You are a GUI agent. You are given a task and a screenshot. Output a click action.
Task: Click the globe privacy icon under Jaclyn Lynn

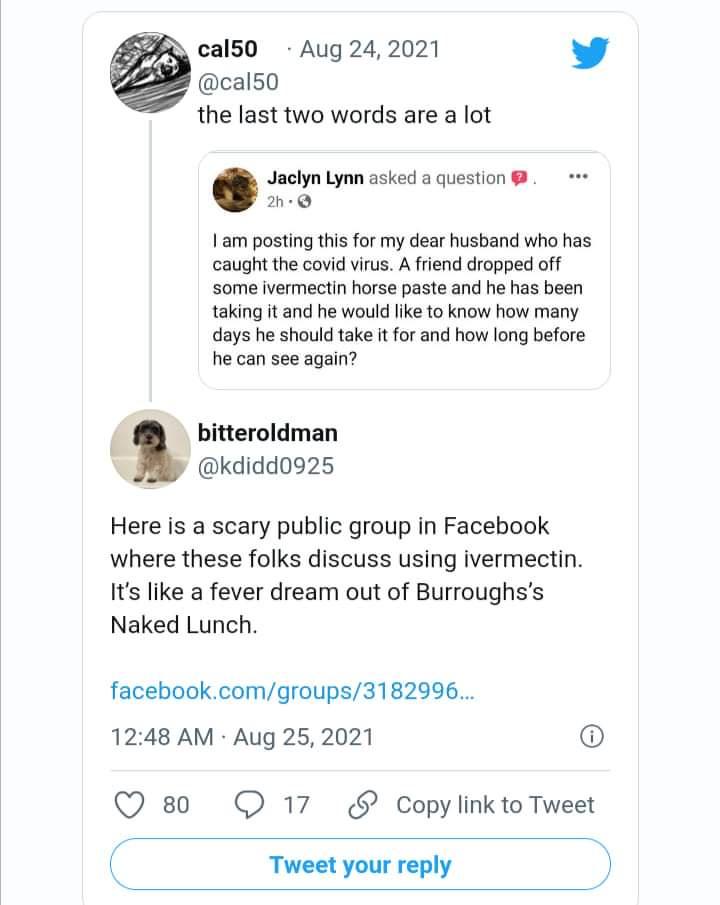tap(305, 201)
